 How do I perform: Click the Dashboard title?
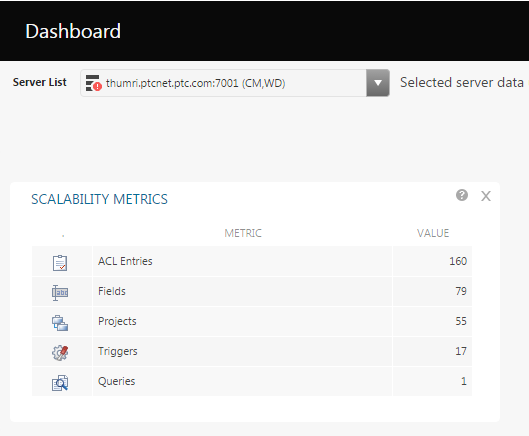[73, 31]
